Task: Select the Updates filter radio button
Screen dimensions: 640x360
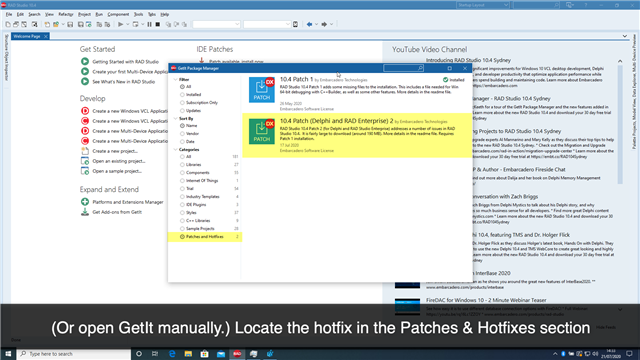Action: point(182,111)
